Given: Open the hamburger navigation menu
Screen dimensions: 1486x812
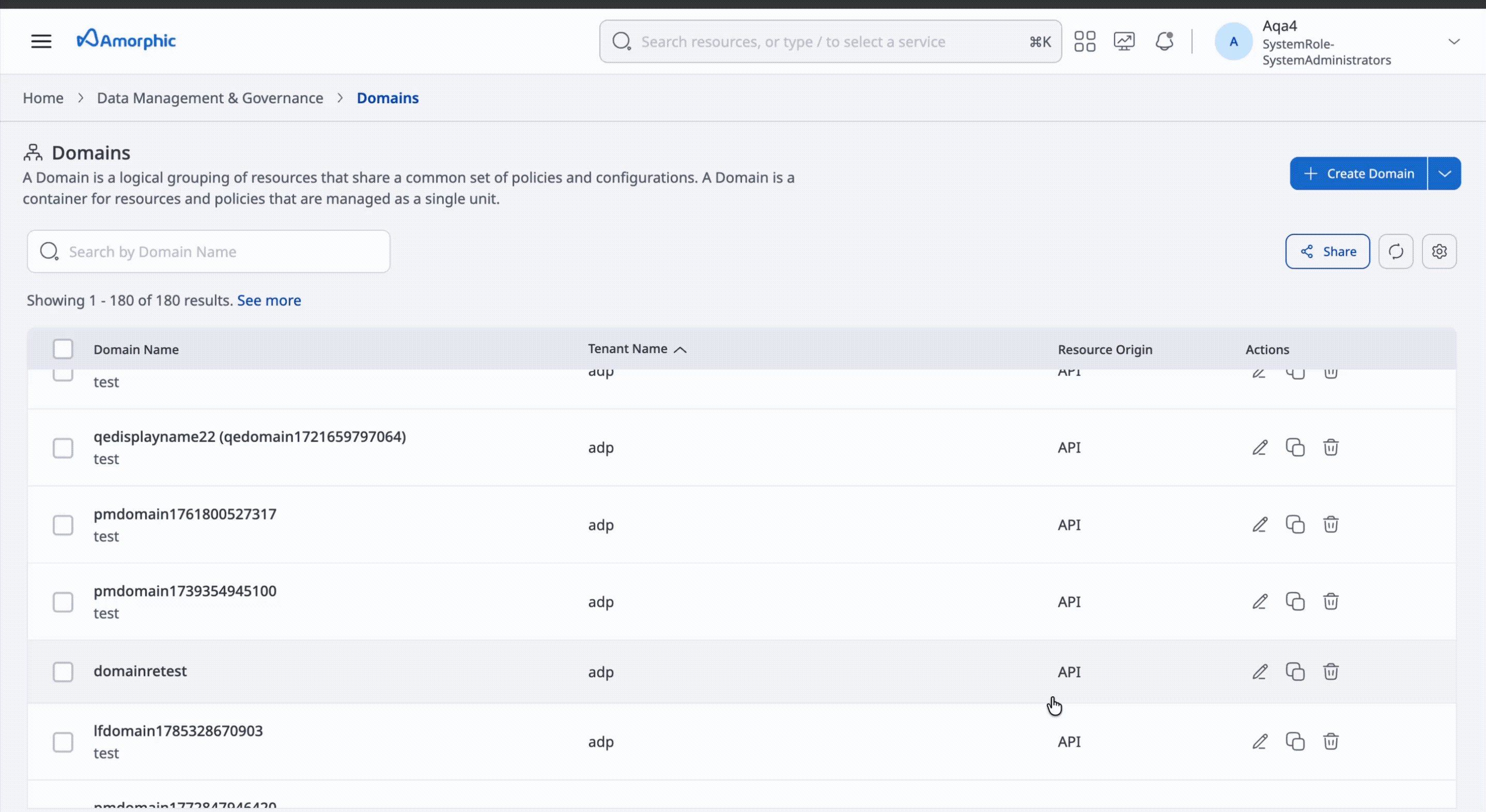Looking at the screenshot, I should click(x=41, y=41).
